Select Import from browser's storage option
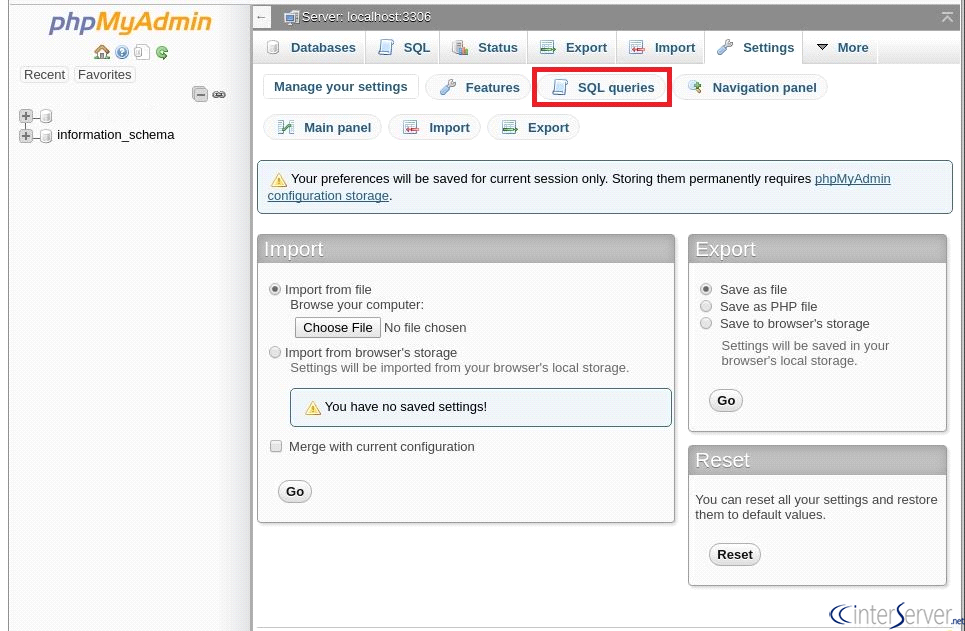Screen dimensions: 965x631 [x=275, y=353]
